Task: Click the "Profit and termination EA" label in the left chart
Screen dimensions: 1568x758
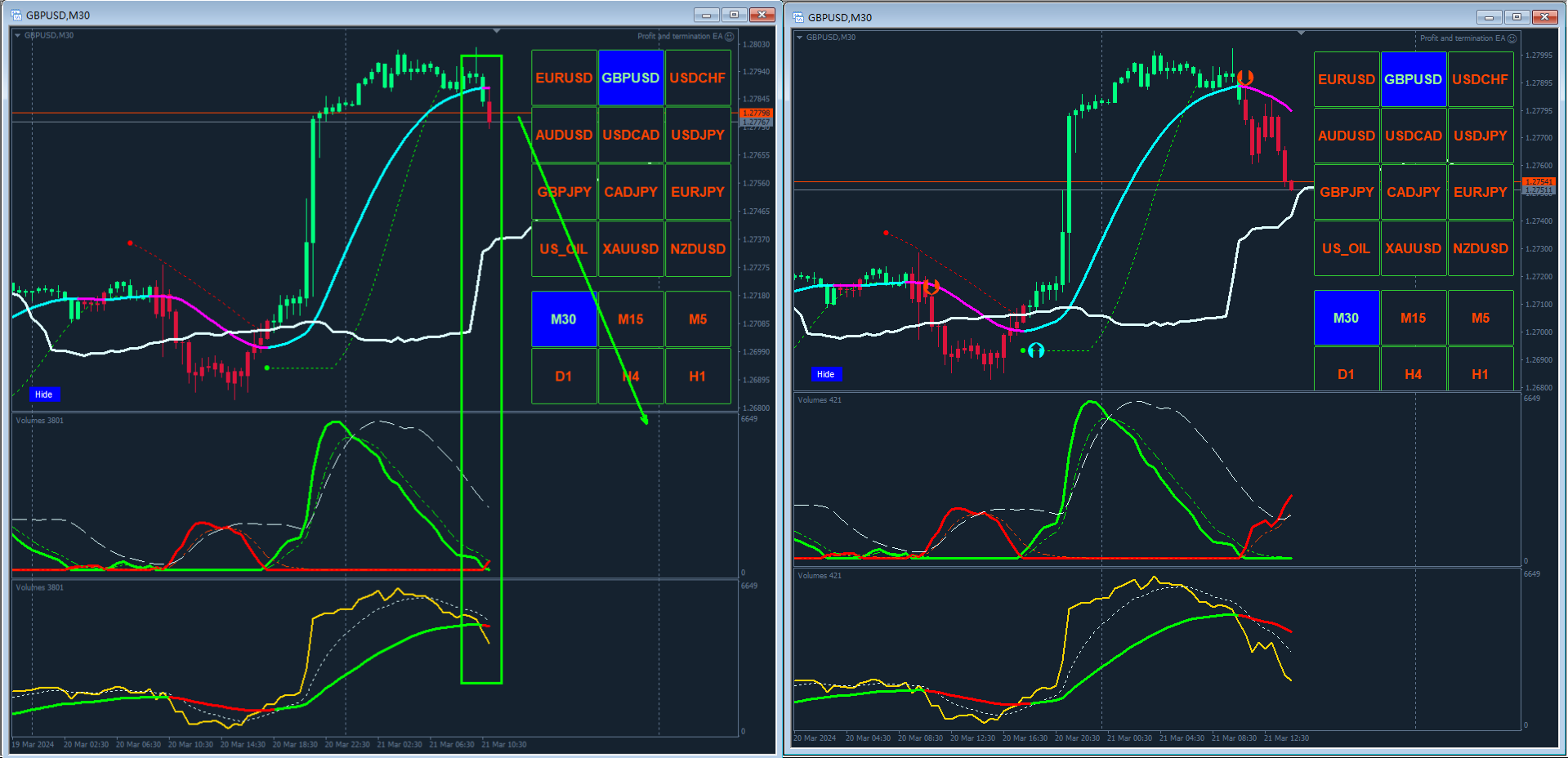Action: (680, 36)
